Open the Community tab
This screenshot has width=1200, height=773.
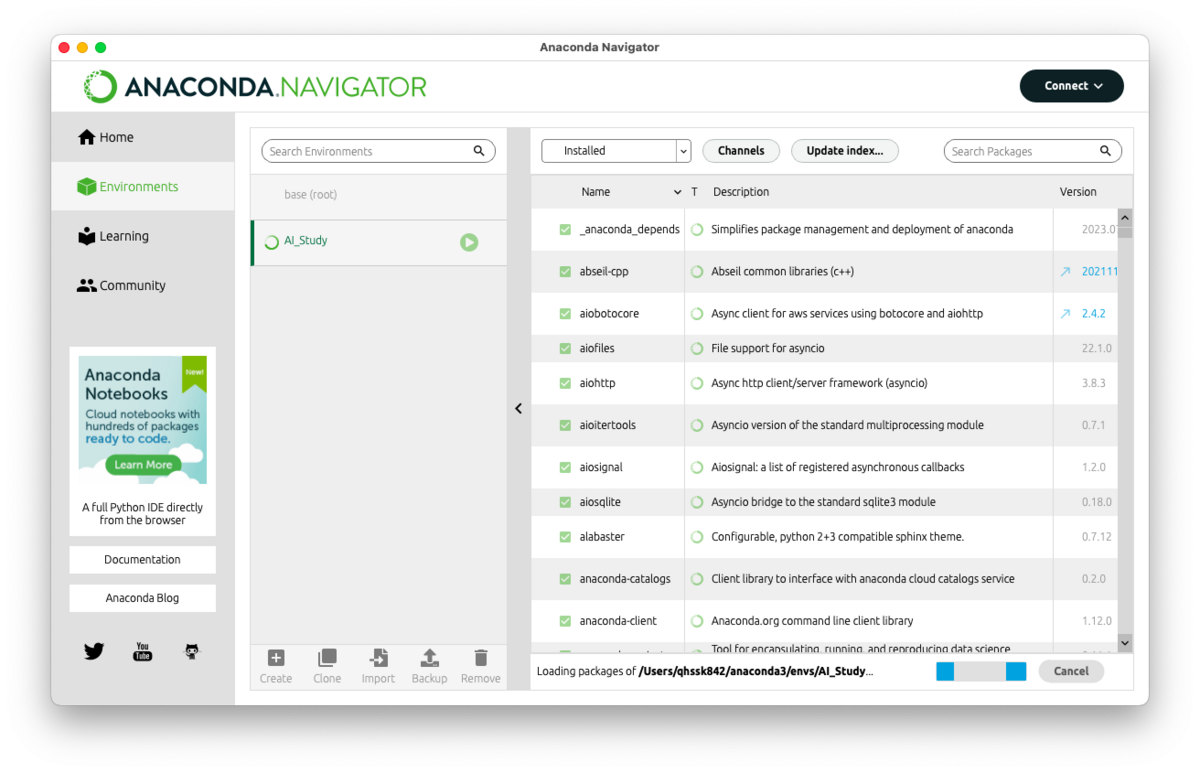(x=143, y=285)
